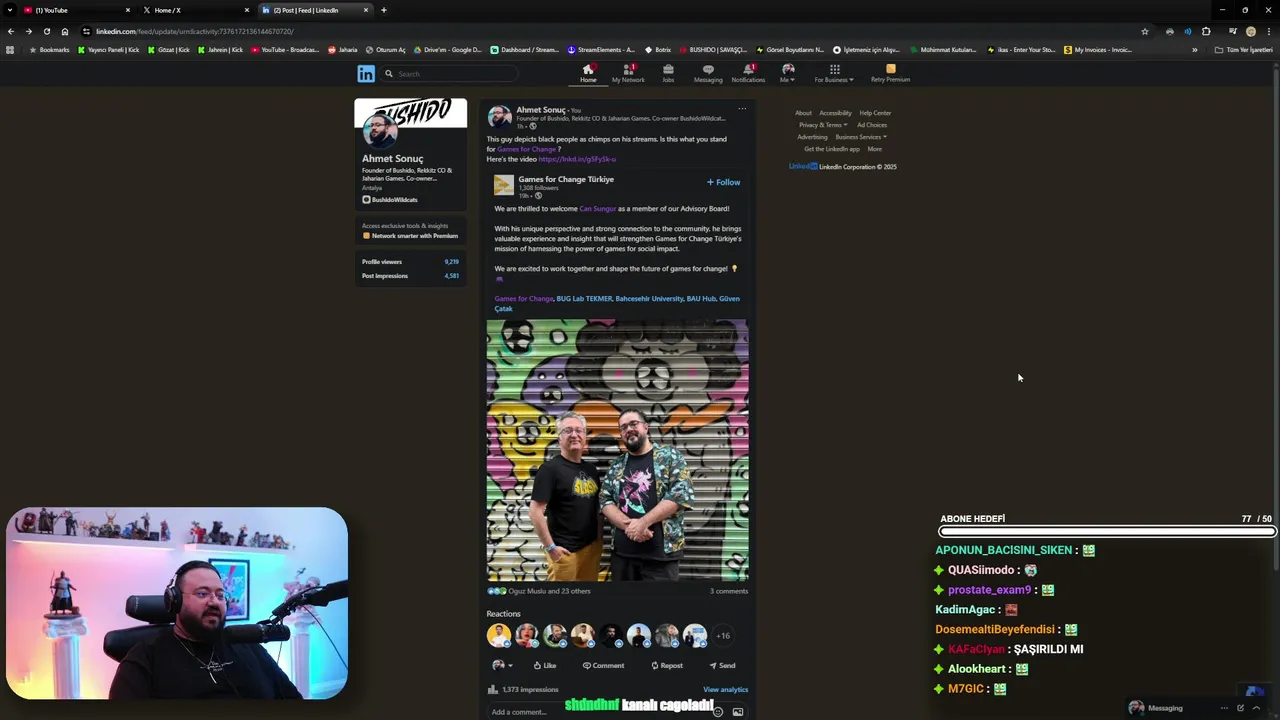The image size is (1280, 720).
Task: Open the Bookmarks folder in bookmarks bar
Action: pos(49,50)
